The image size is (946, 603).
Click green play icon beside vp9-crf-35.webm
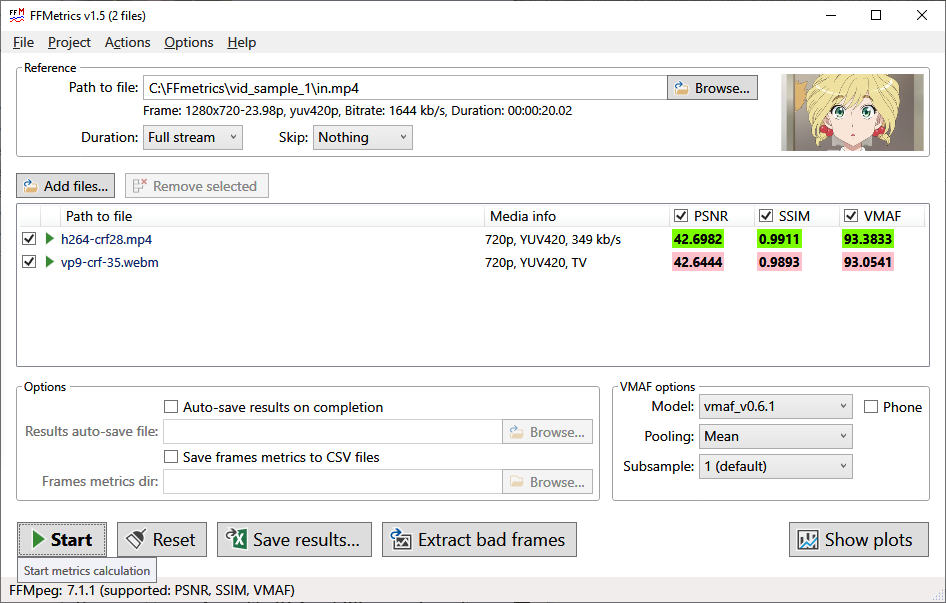(49, 261)
